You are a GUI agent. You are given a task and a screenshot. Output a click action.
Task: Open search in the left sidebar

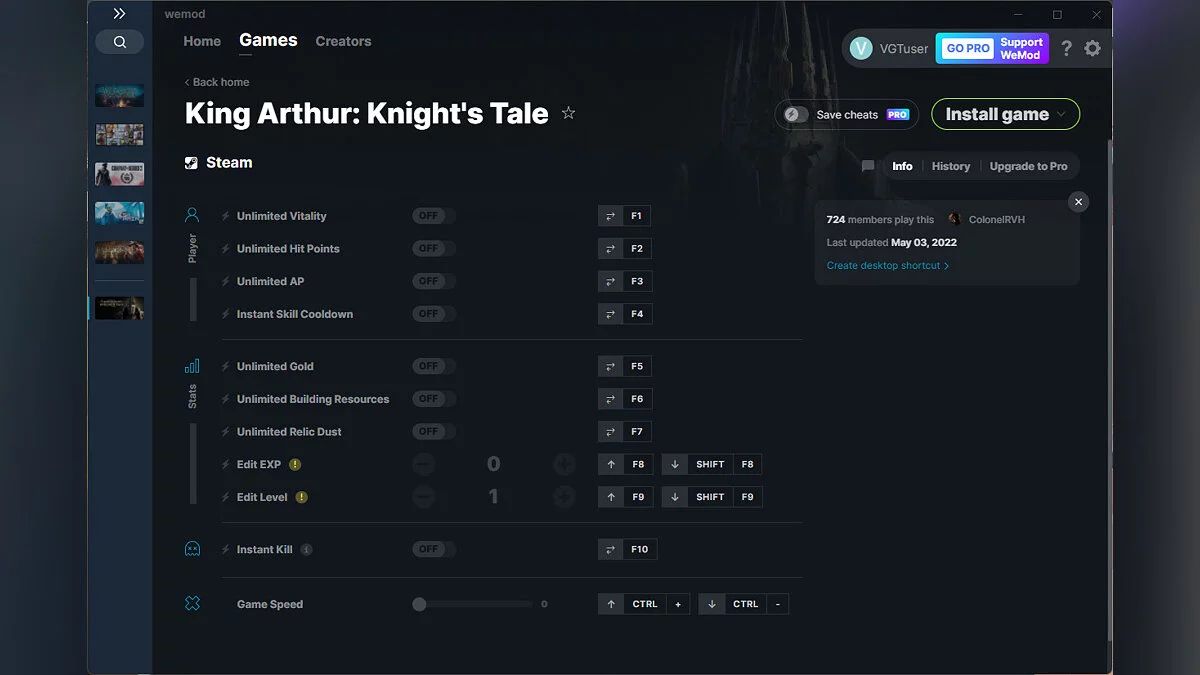pyautogui.click(x=119, y=42)
